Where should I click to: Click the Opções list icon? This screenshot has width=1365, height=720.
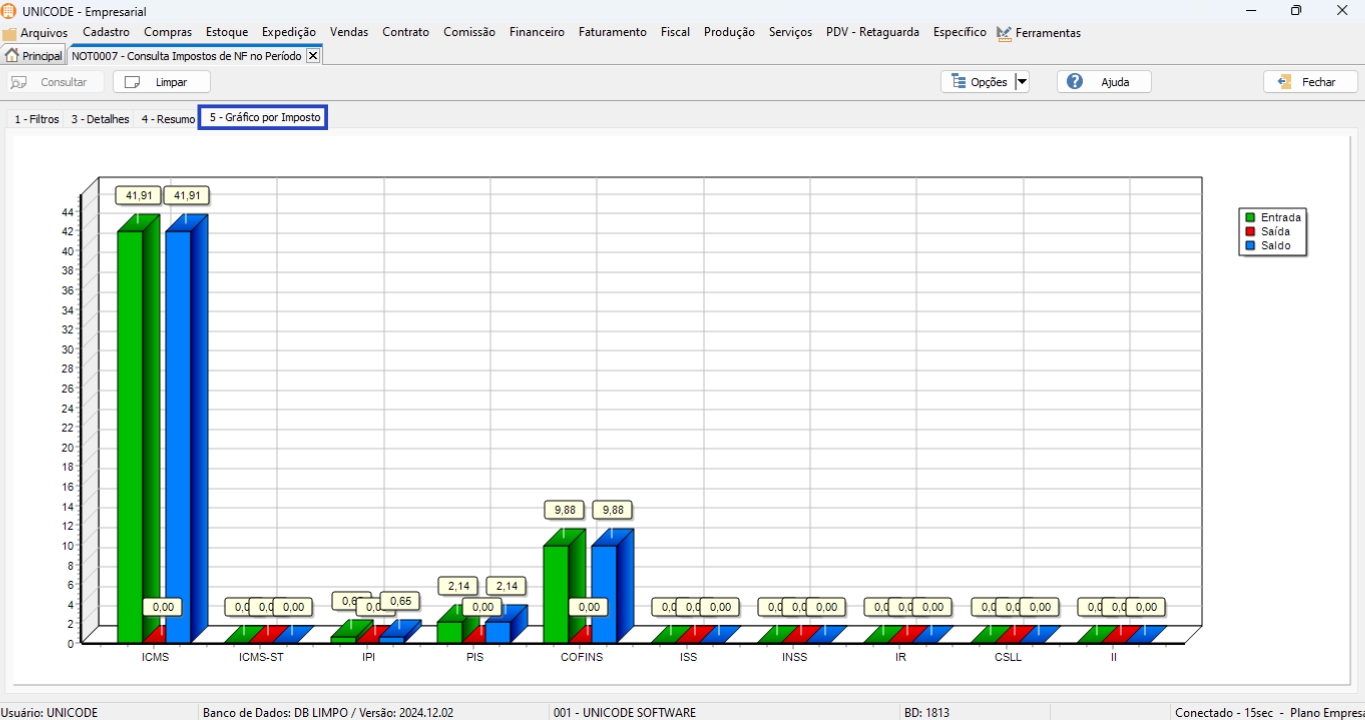pos(958,82)
